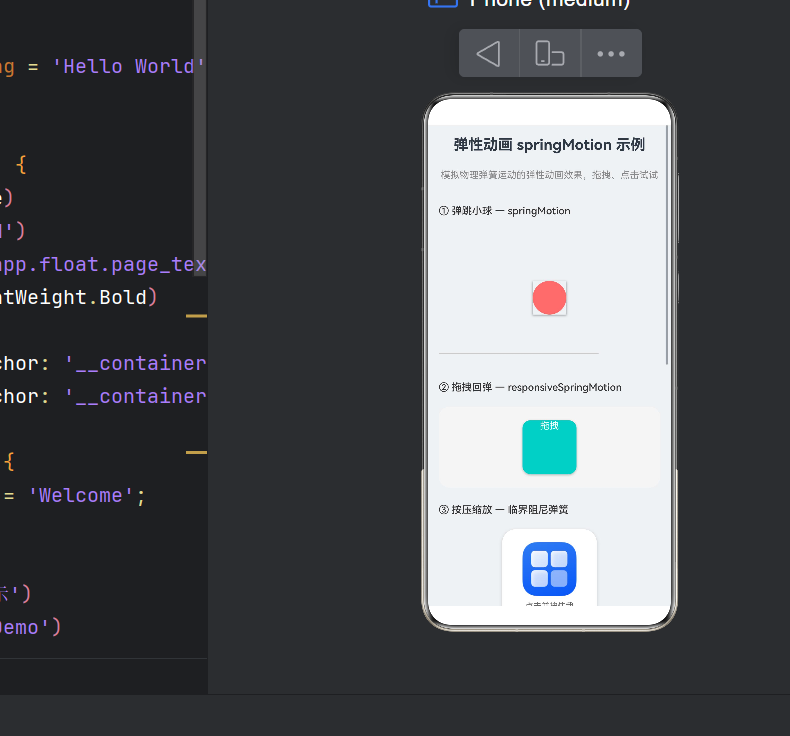This screenshot has height=736, width=790.
Task: Click the '③ 按压缩放 — 临界阻尼弹簧' heading
Action: pos(503,509)
